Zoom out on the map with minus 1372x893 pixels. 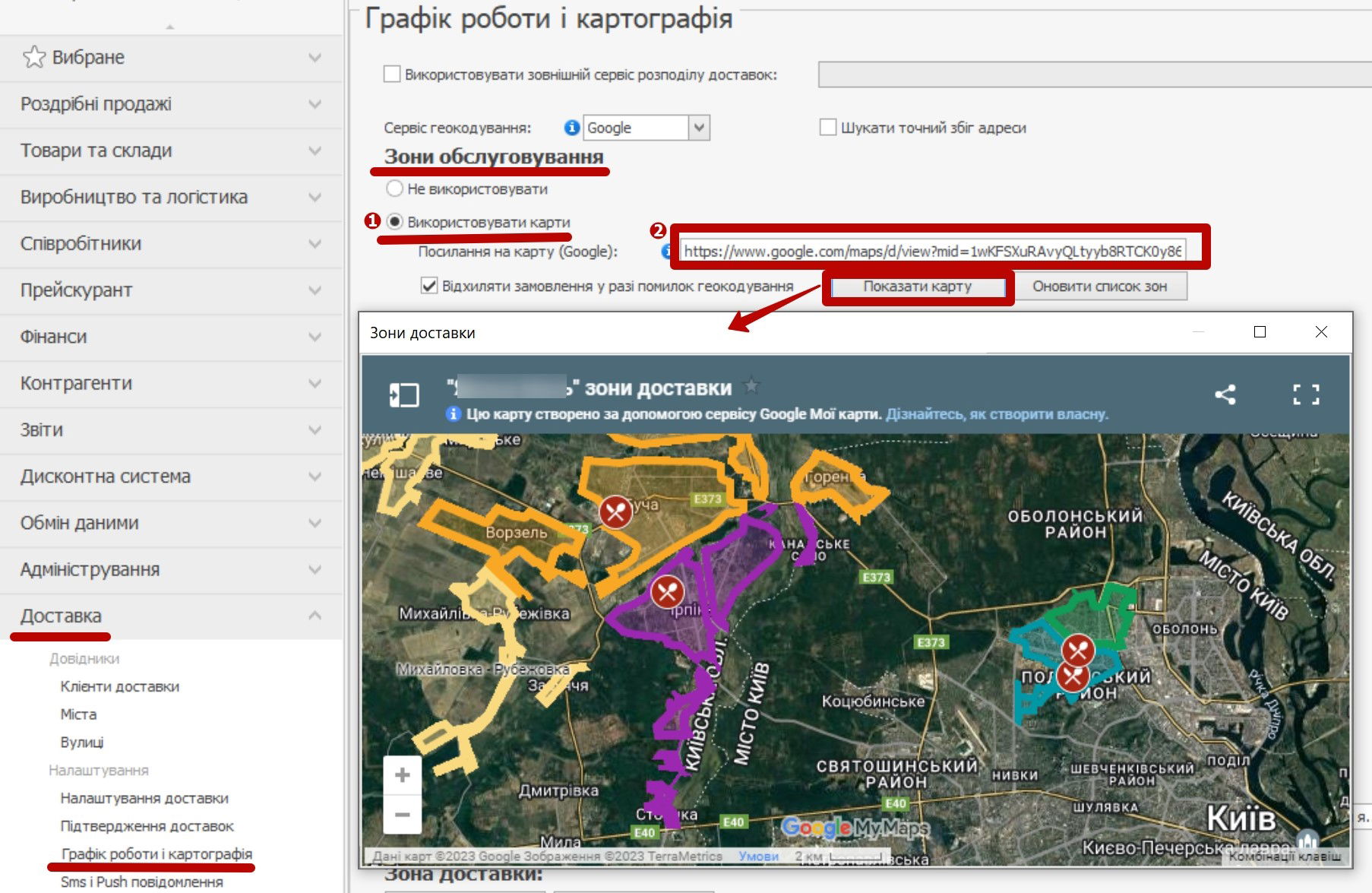(x=403, y=815)
